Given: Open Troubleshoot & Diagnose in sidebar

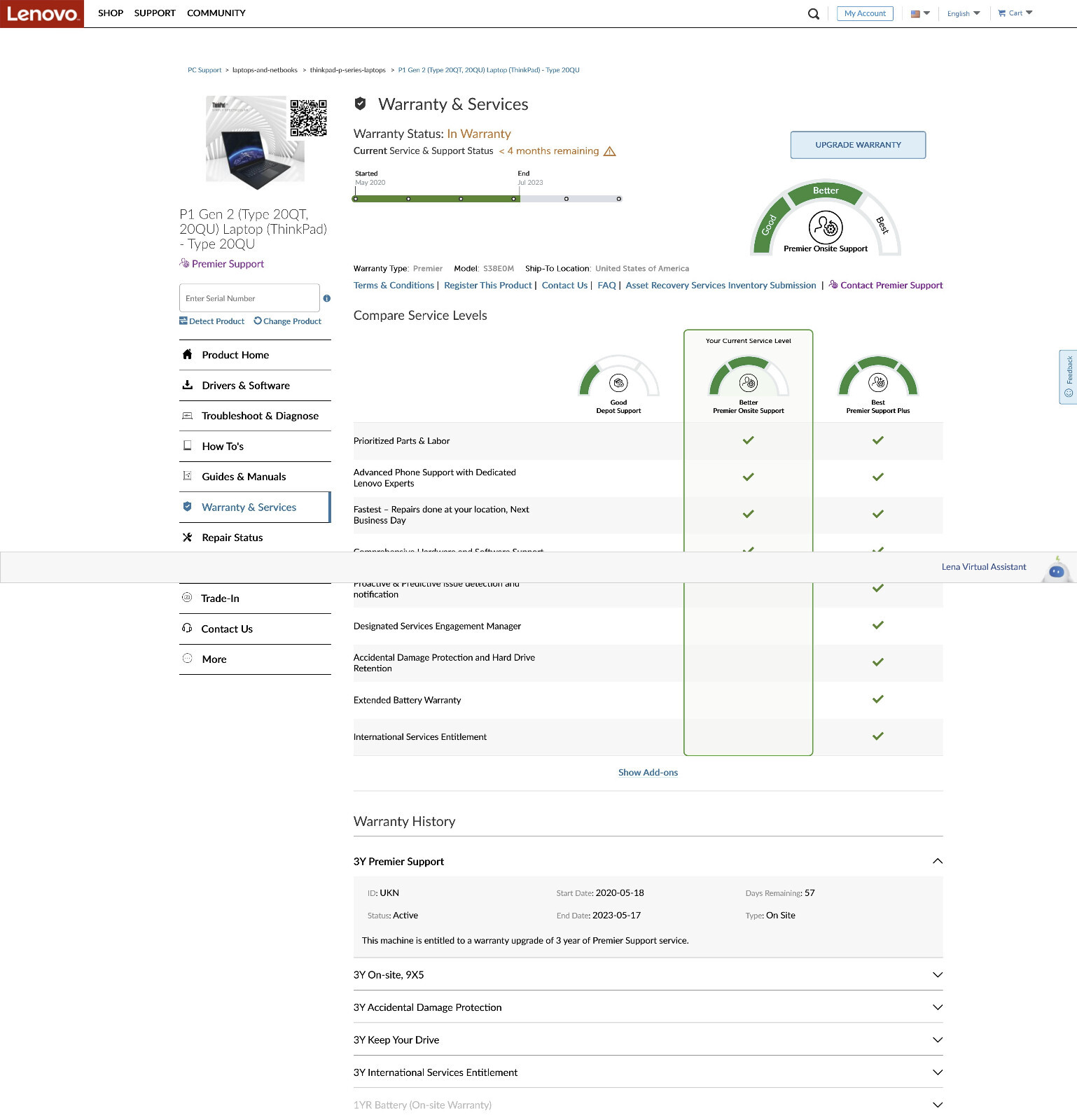Looking at the screenshot, I should 255,416.
